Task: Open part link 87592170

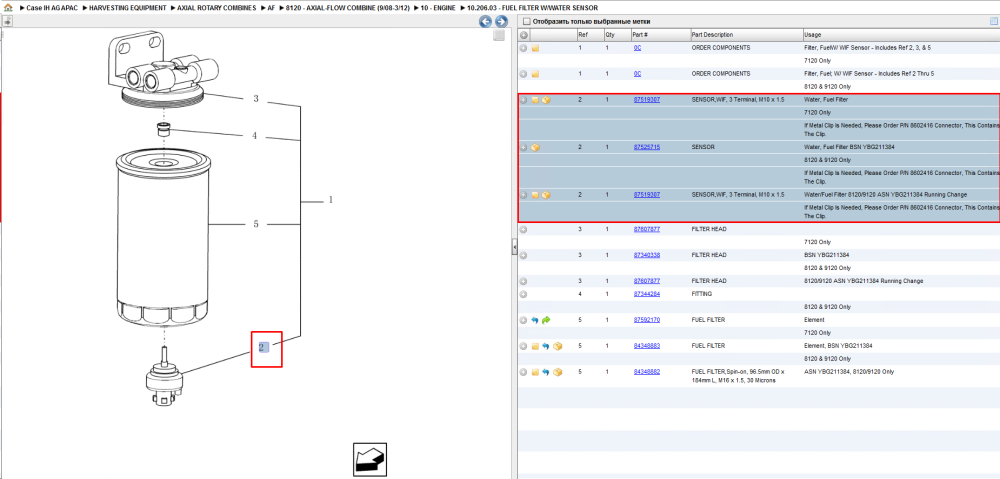Action: point(647,320)
